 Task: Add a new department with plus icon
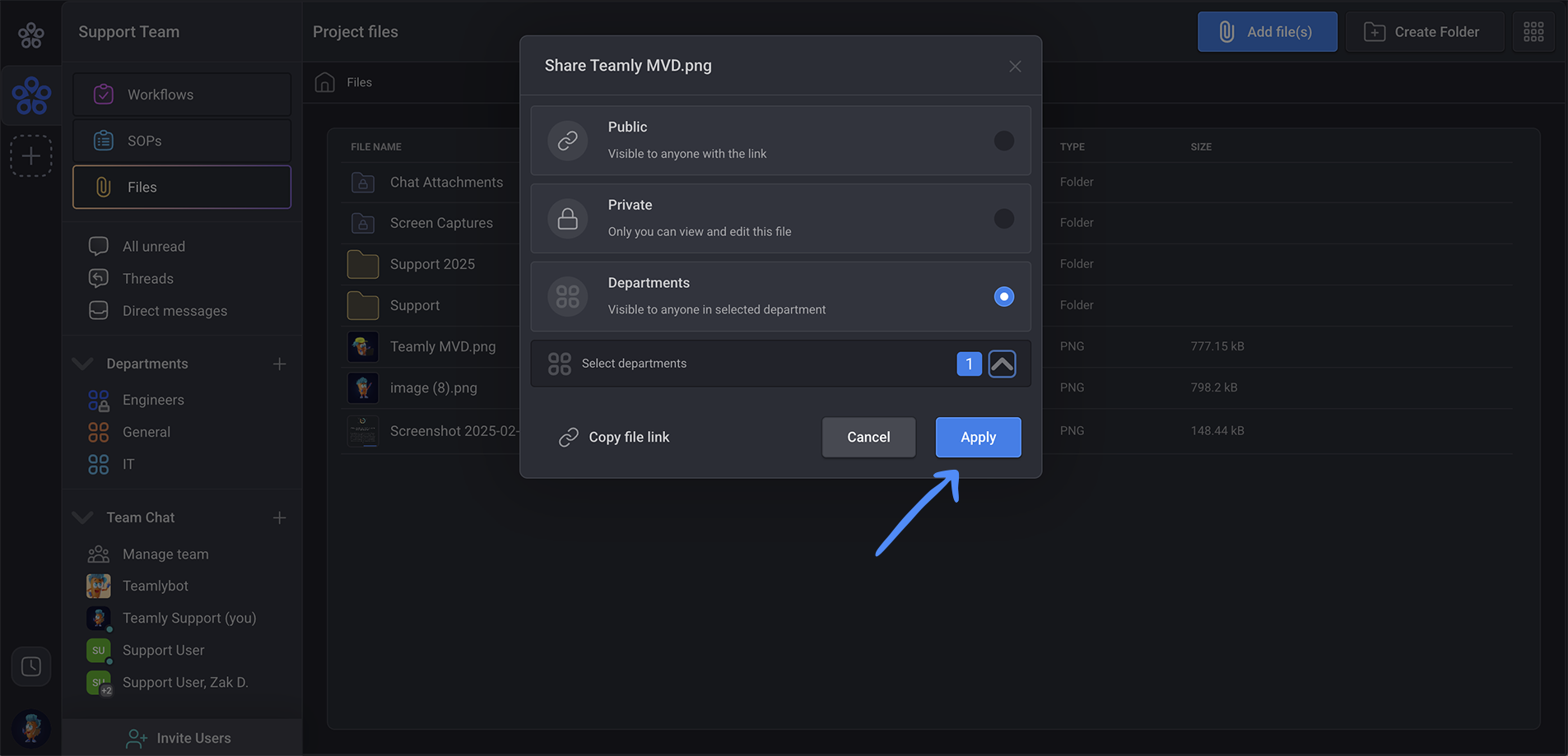point(280,364)
